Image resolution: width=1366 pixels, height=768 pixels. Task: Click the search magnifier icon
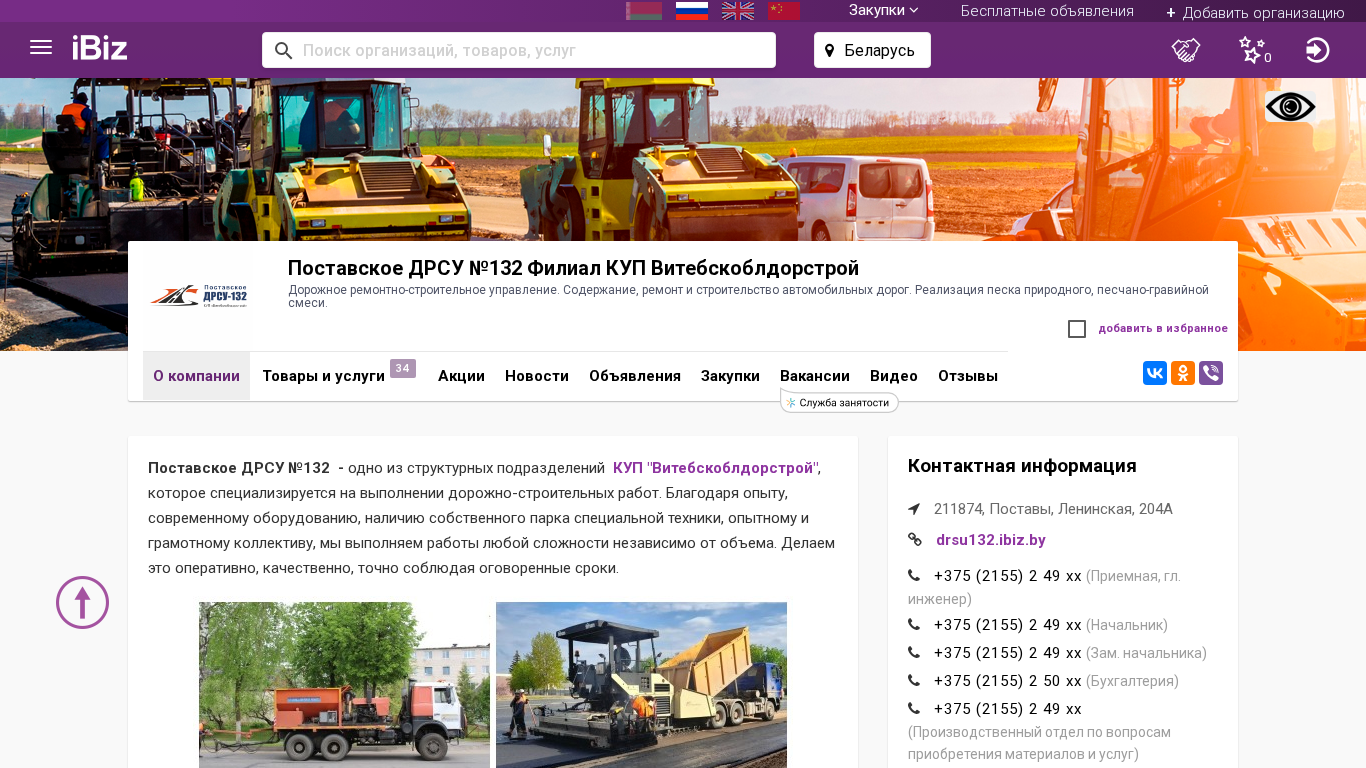[283, 50]
